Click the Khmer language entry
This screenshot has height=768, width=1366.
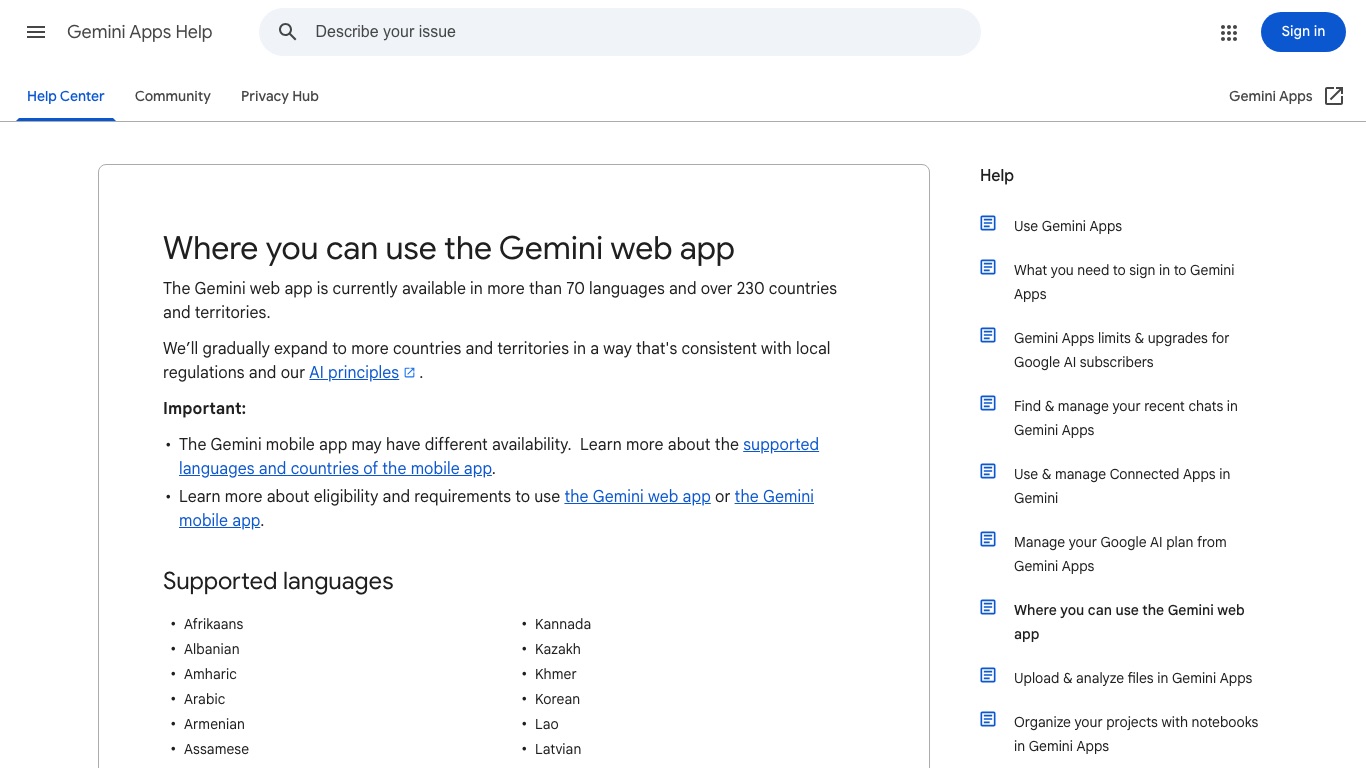coord(556,674)
